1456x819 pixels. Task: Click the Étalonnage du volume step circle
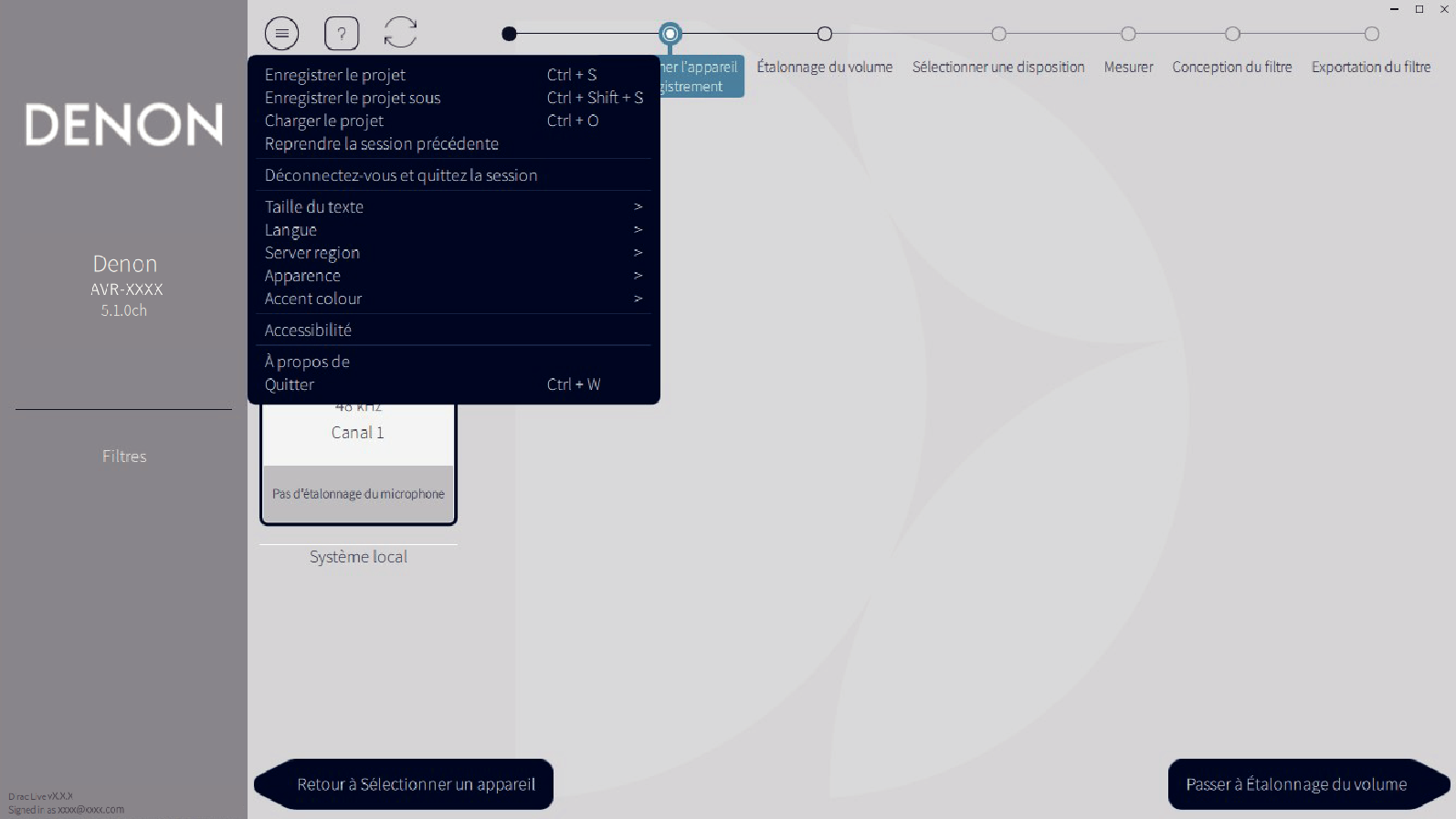(825, 34)
